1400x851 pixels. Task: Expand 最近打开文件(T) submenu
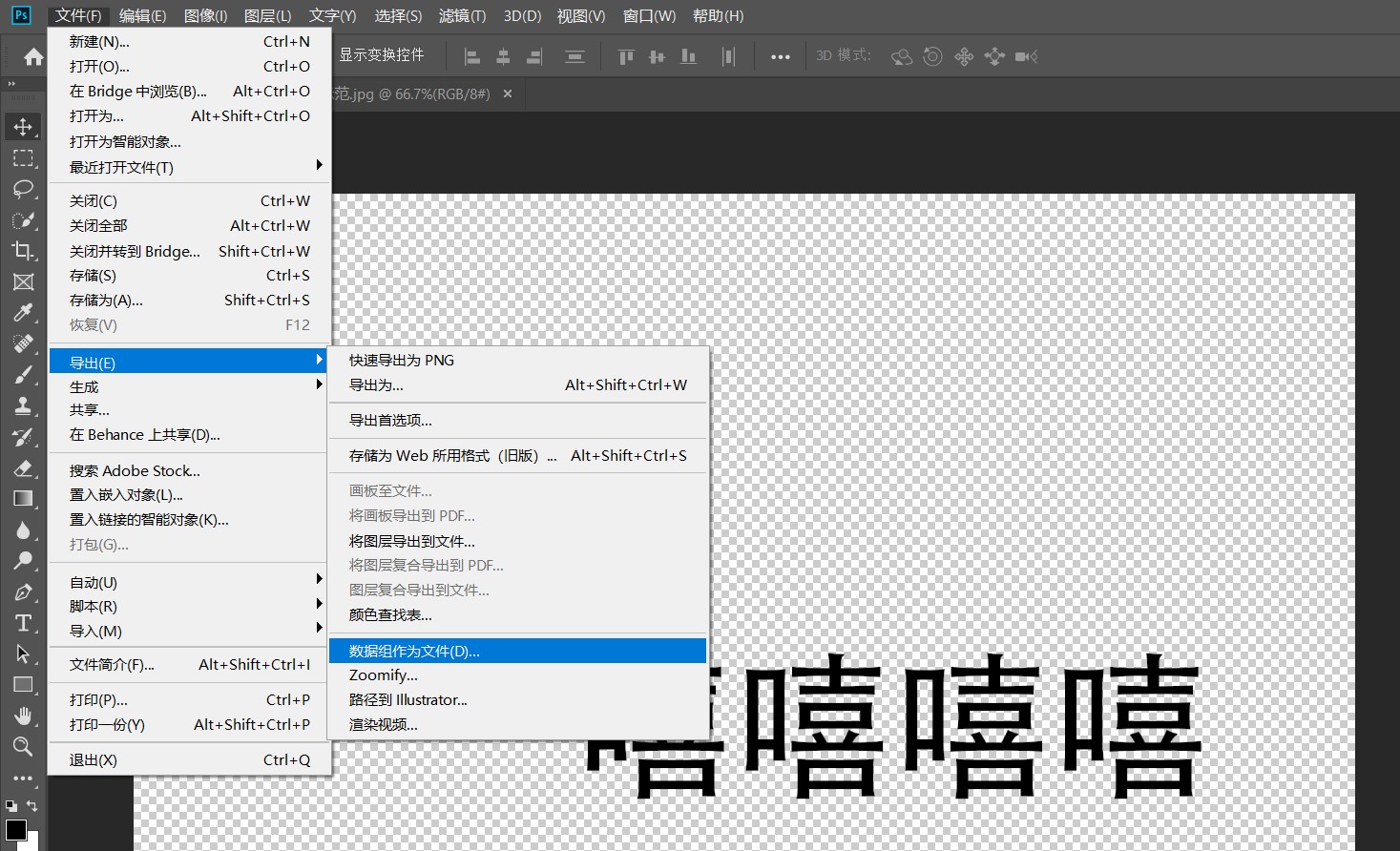pos(190,167)
